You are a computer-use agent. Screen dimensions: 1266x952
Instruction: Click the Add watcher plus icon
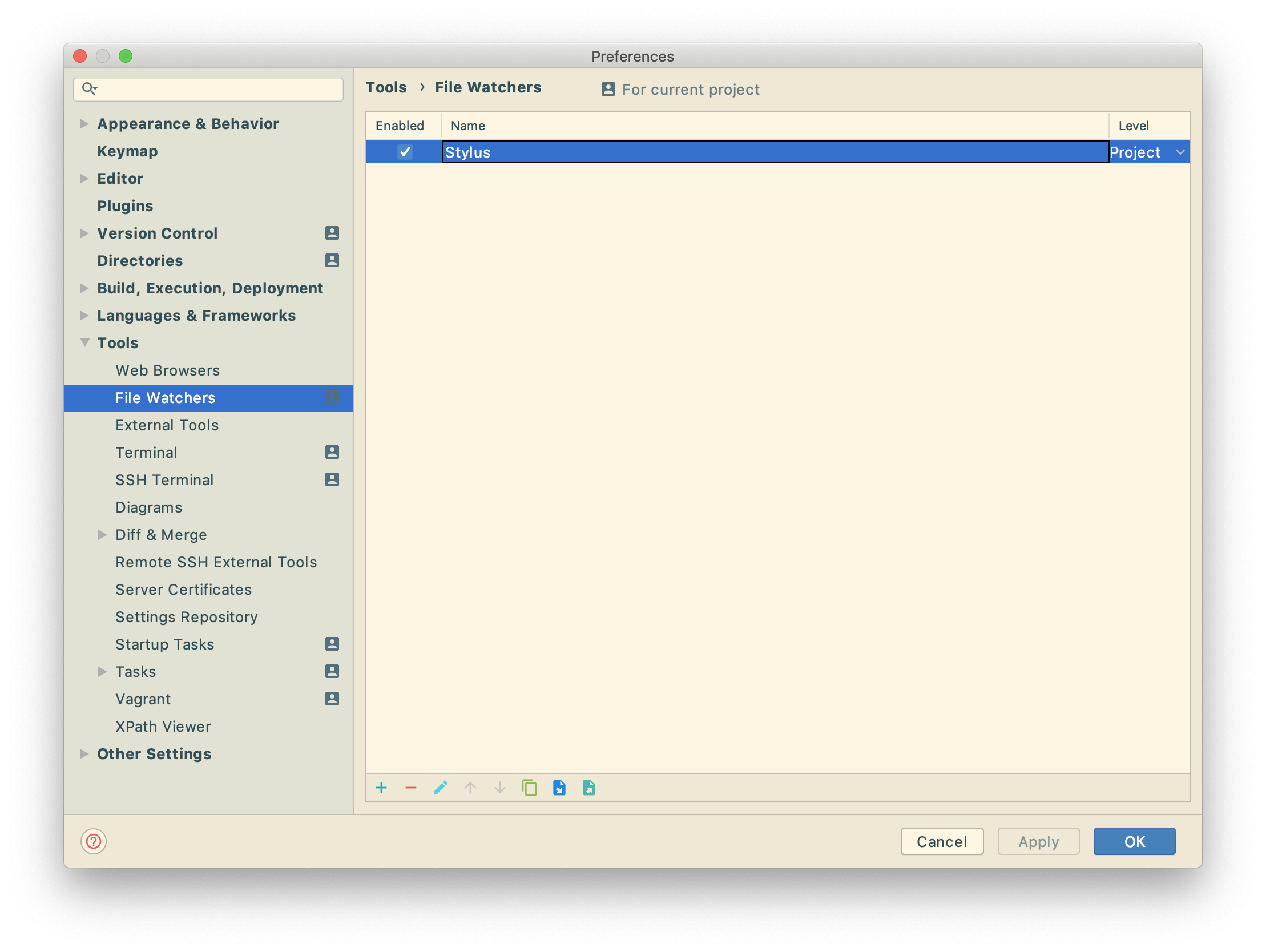381,788
